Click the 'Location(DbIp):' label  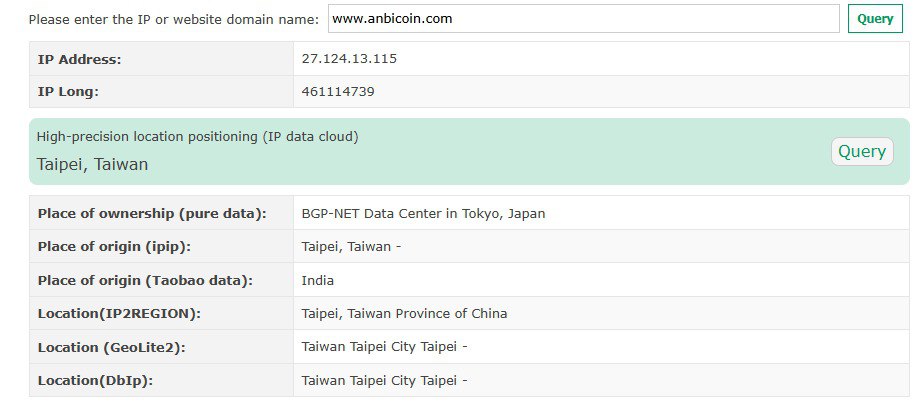pos(95,381)
